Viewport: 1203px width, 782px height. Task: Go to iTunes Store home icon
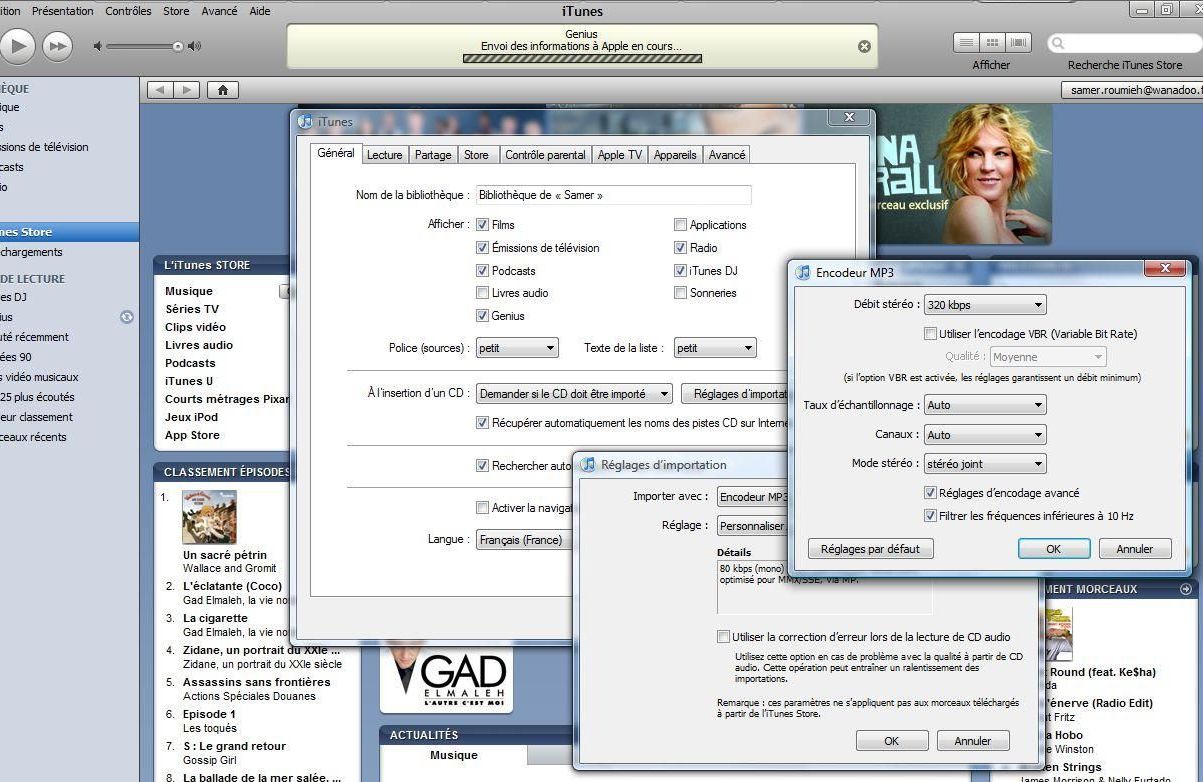point(222,90)
